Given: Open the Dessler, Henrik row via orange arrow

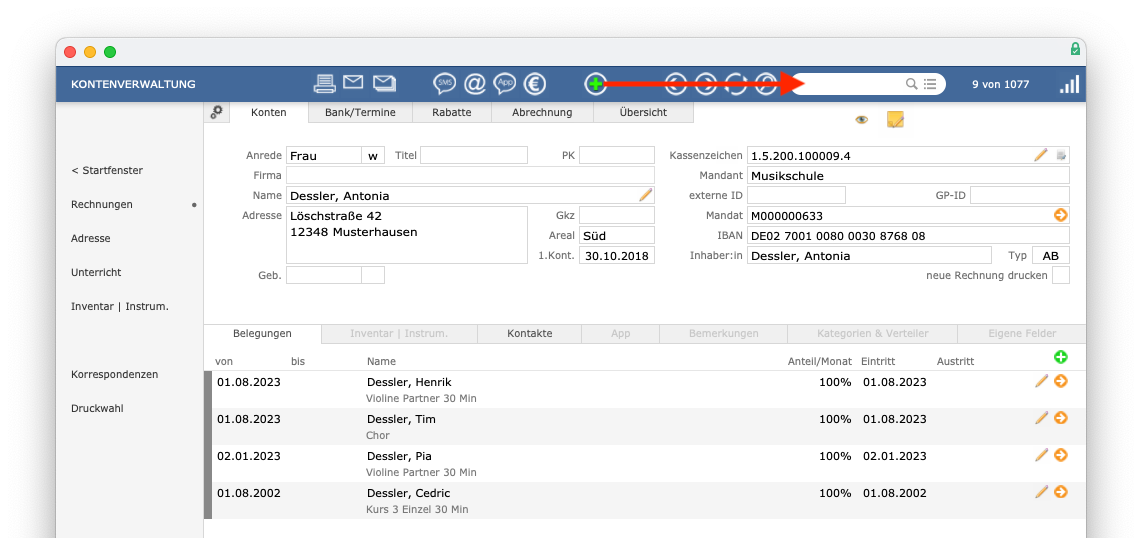Looking at the screenshot, I should click(x=1060, y=381).
